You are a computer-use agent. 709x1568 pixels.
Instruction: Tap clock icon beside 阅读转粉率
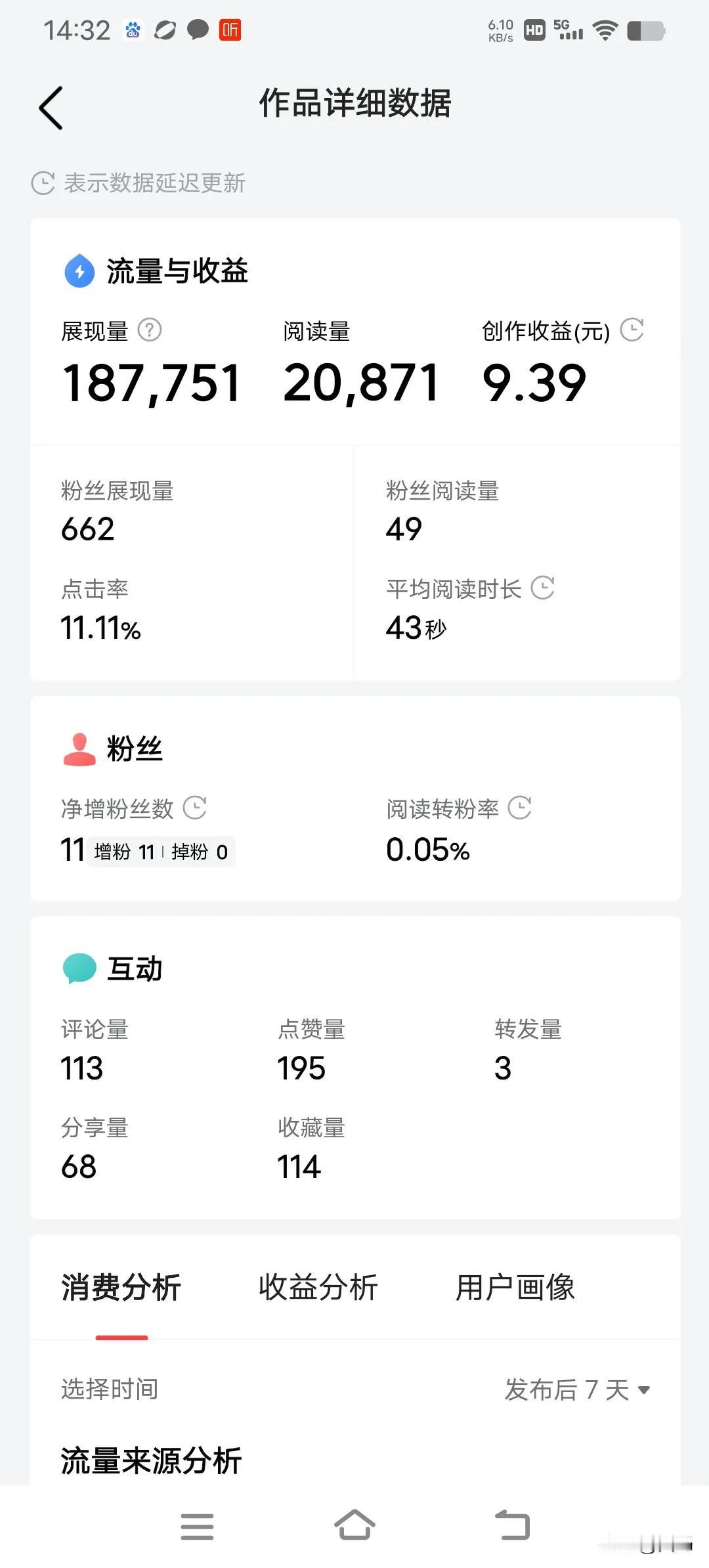coord(520,808)
